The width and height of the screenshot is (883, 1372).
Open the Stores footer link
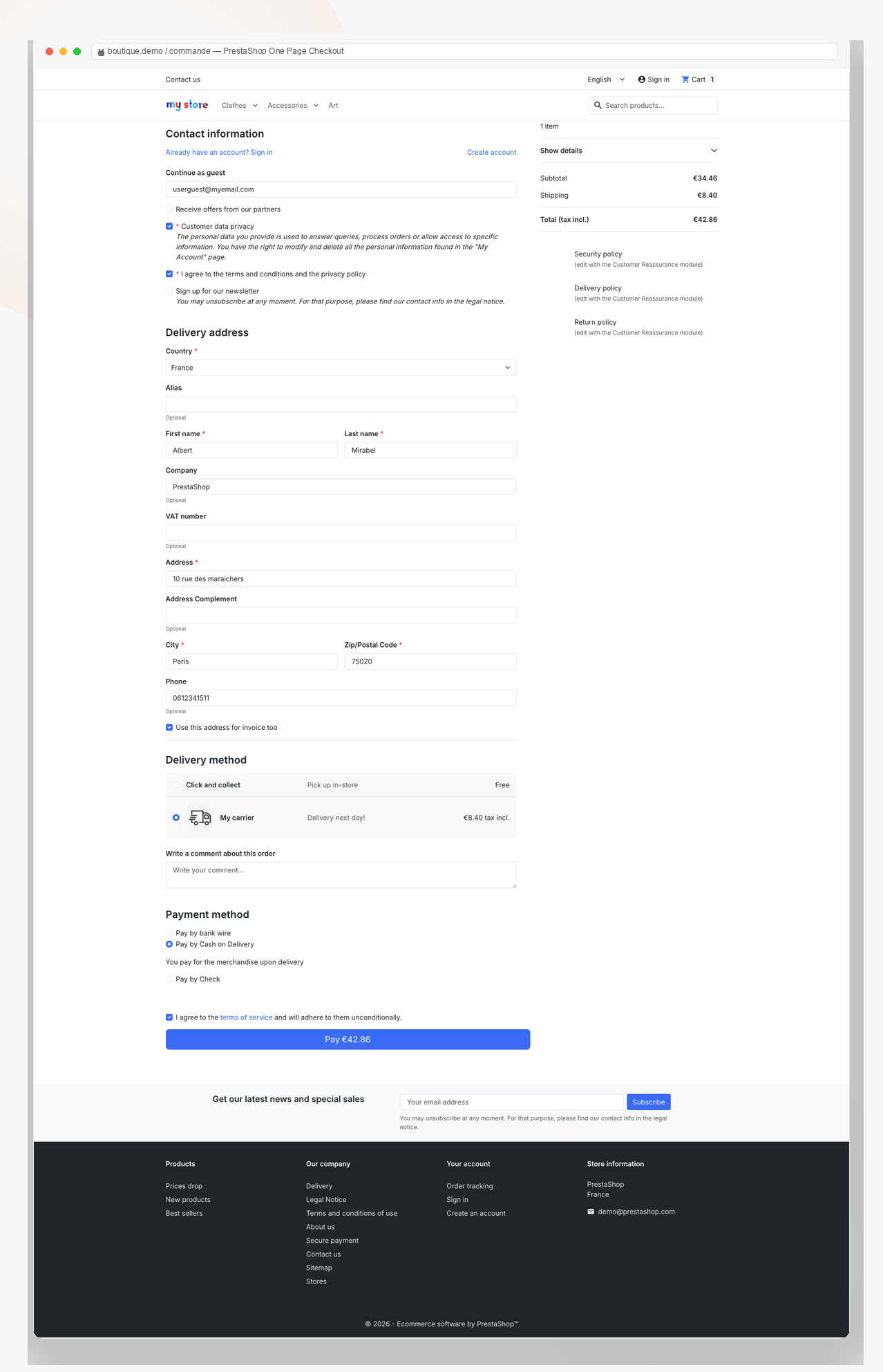pos(316,1281)
